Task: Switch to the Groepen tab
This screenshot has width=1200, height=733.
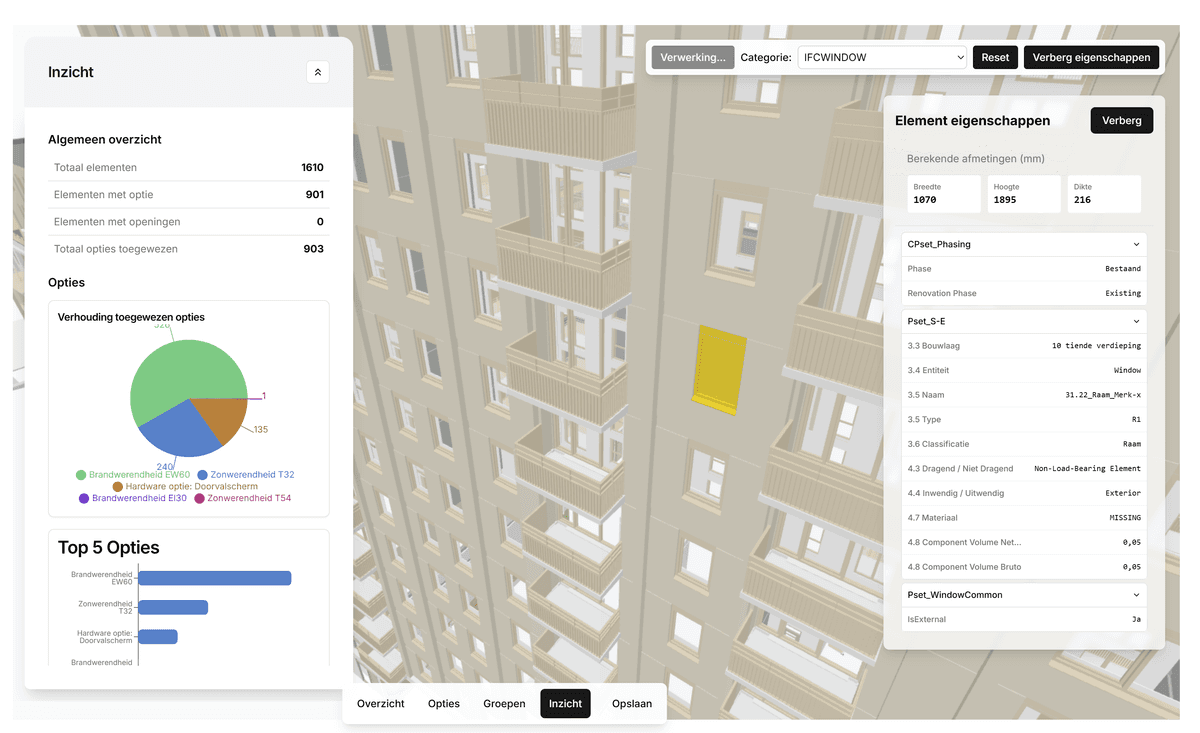Action: (x=504, y=703)
